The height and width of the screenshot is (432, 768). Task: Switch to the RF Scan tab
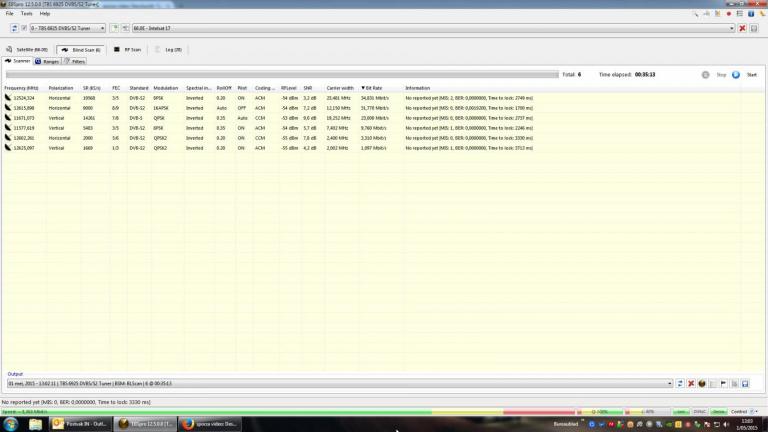pyautogui.click(x=130, y=48)
